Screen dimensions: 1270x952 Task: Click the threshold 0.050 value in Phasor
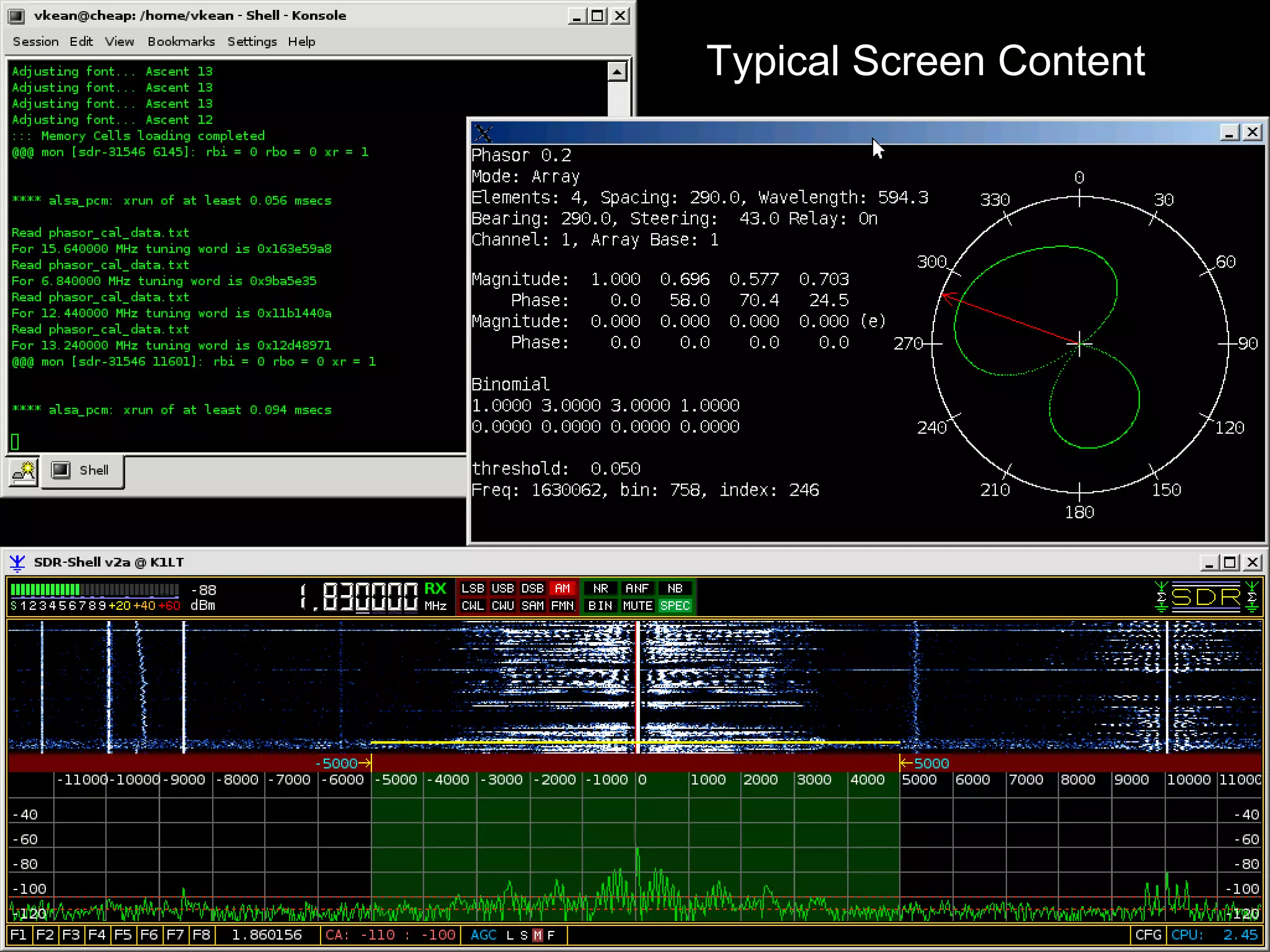615,469
